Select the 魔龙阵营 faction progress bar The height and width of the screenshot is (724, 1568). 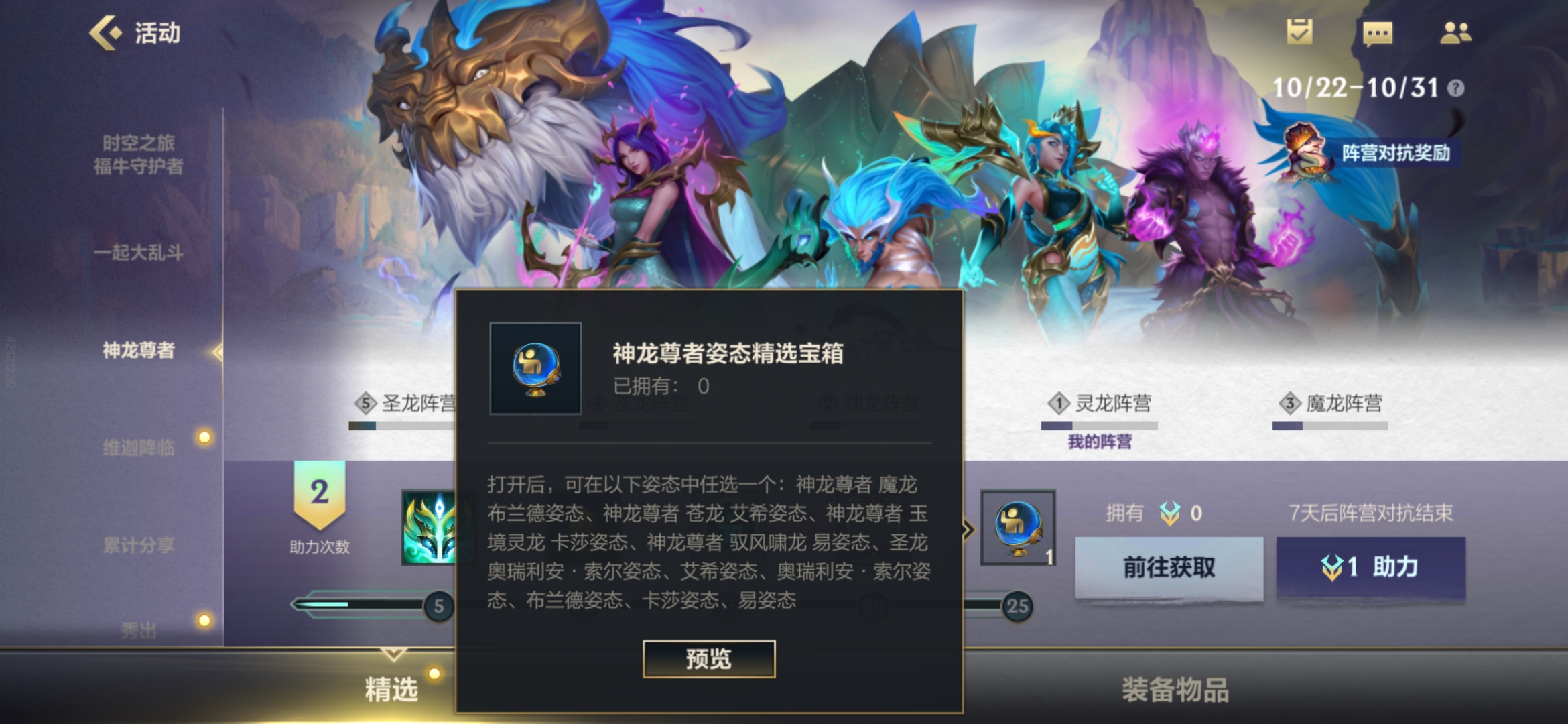click(1330, 426)
